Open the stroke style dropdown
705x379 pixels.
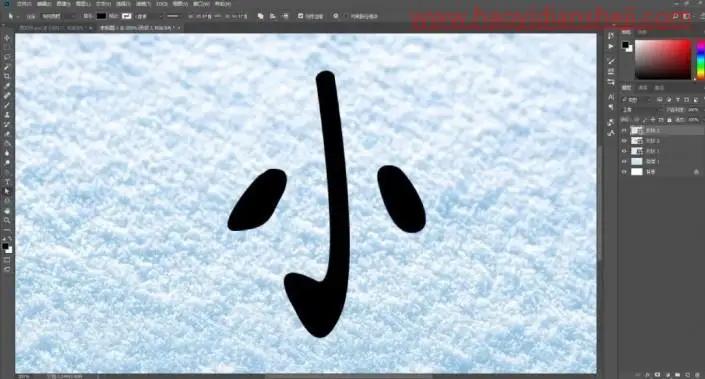(x=173, y=16)
